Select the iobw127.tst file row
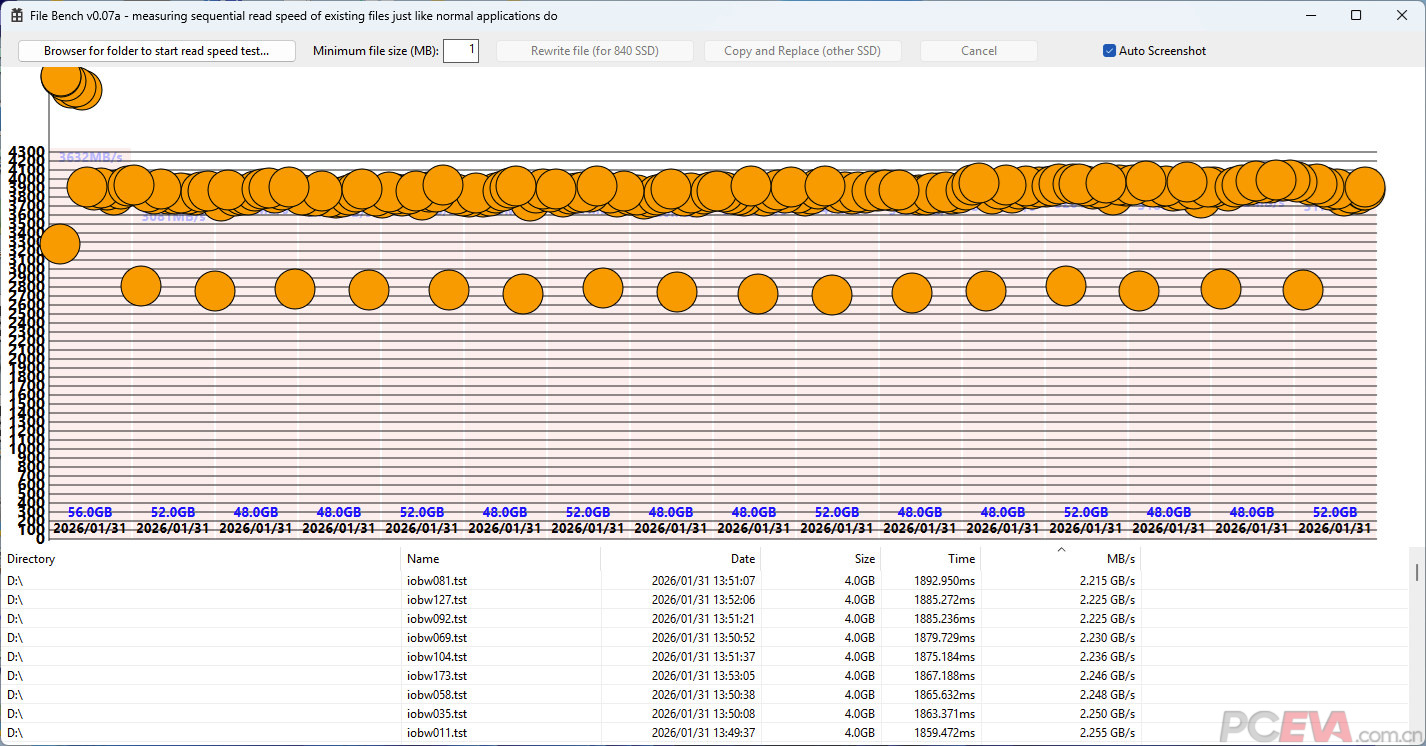The height and width of the screenshot is (746, 1426). (437, 599)
